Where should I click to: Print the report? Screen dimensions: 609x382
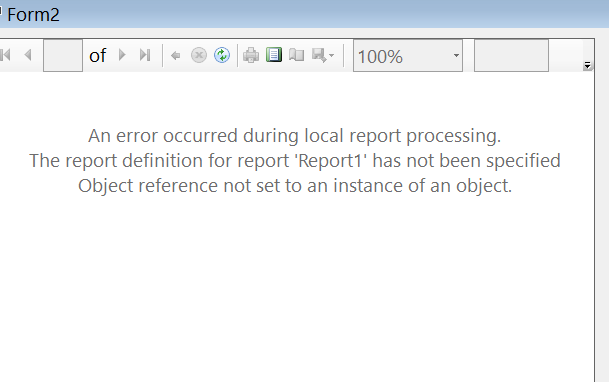(x=251, y=55)
